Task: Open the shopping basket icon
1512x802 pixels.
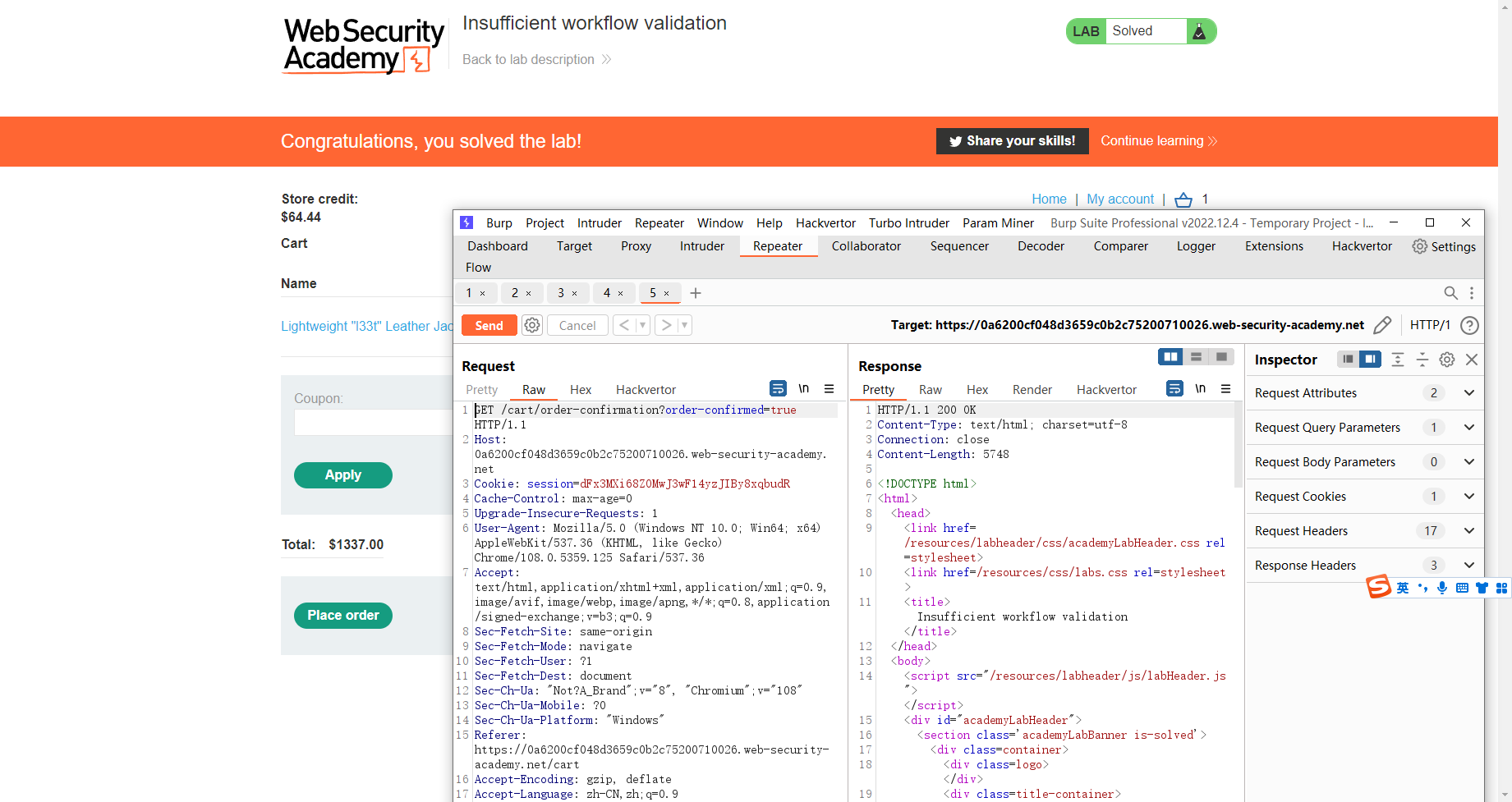Action: [x=1183, y=199]
